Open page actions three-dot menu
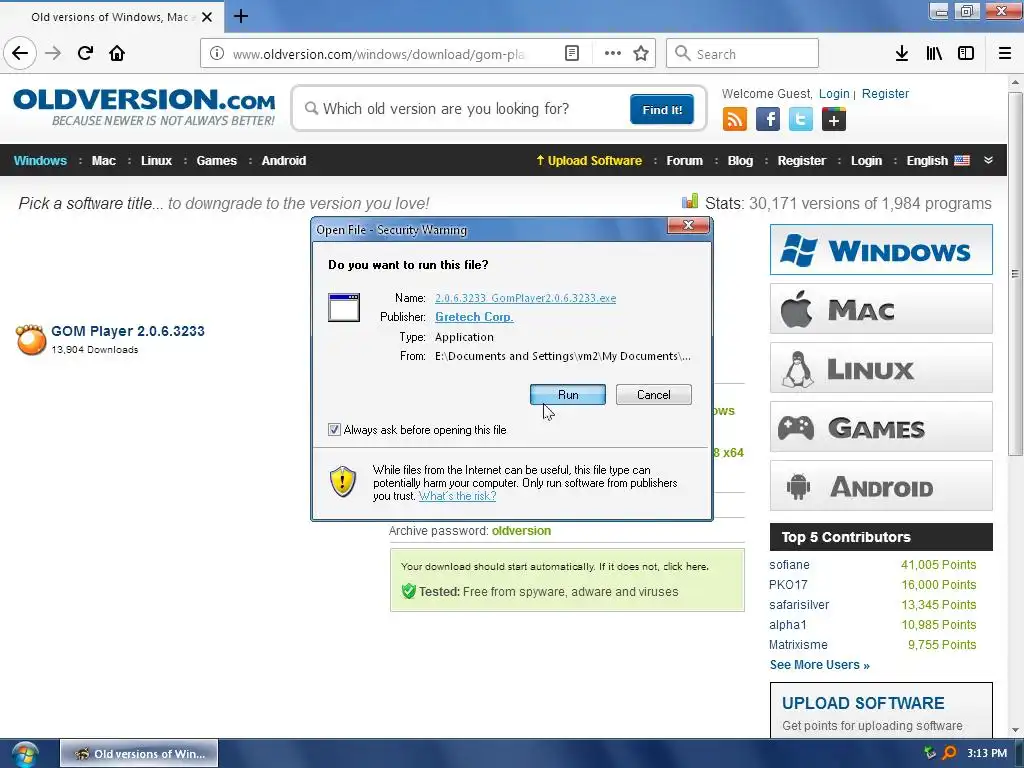Screen dimensions: 1024x768 point(613,54)
